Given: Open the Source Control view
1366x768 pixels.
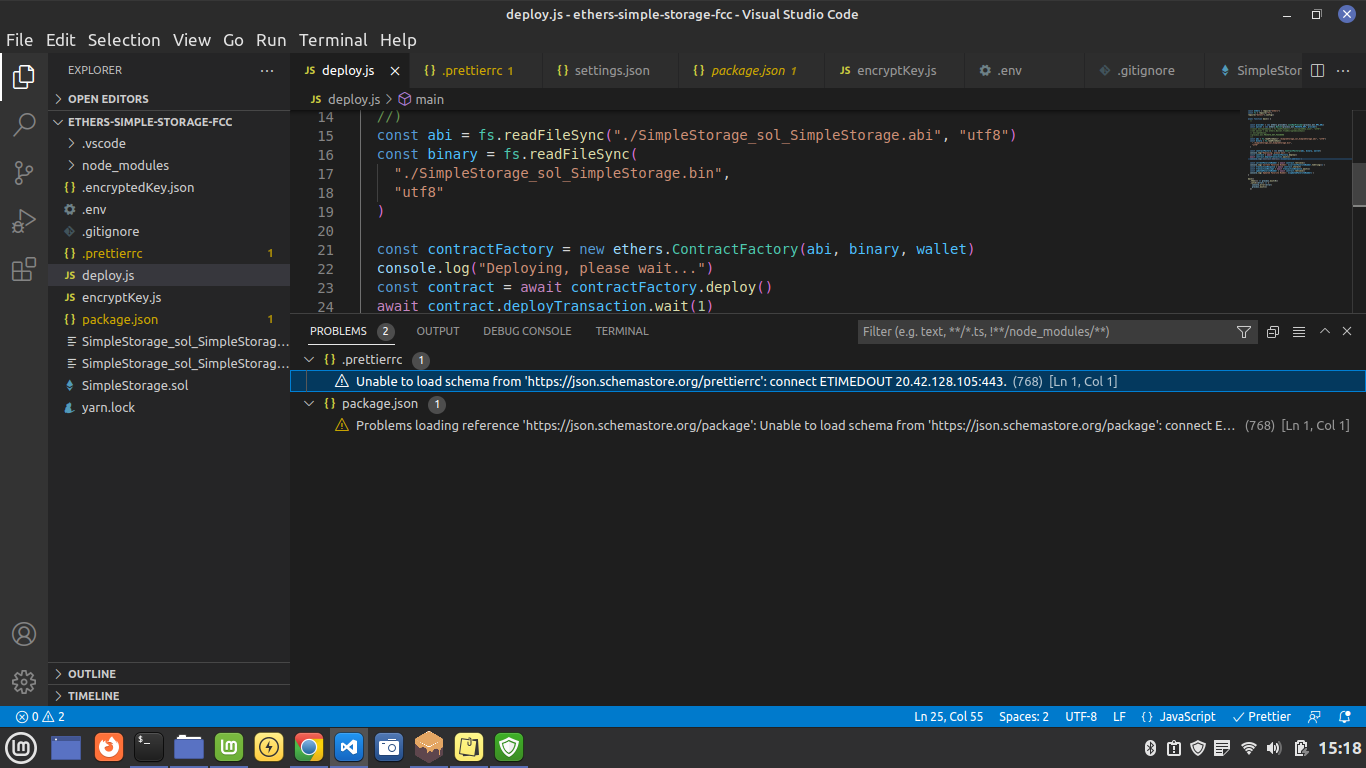Looking at the screenshot, I should tap(24, 173).
